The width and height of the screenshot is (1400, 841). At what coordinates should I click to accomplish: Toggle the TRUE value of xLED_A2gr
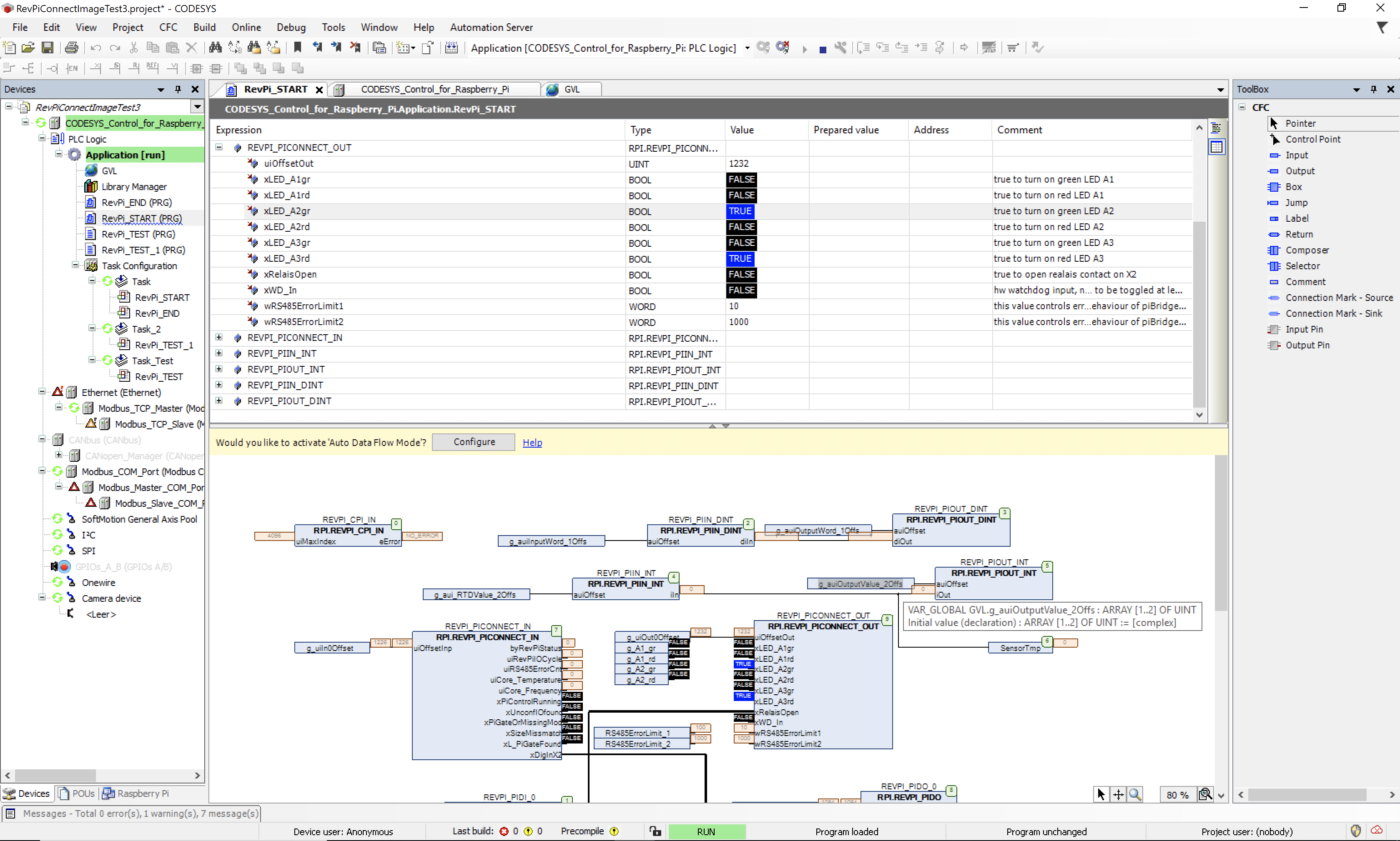[x=740, y=211]
